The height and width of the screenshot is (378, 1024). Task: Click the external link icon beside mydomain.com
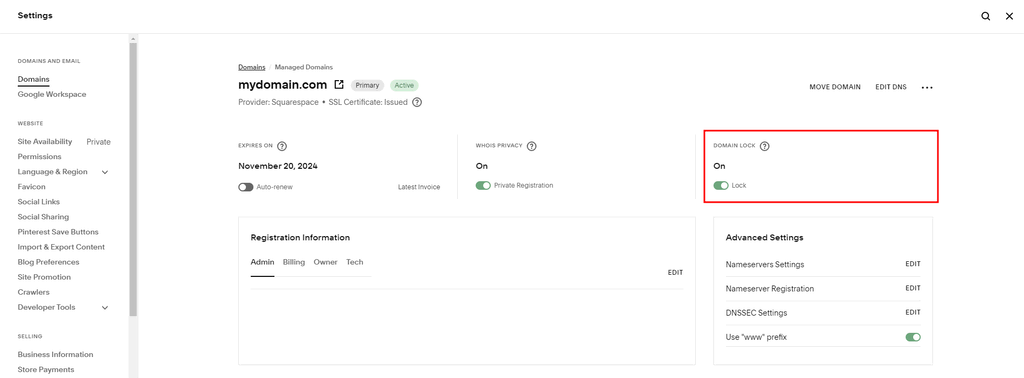(x=339, y=85)
